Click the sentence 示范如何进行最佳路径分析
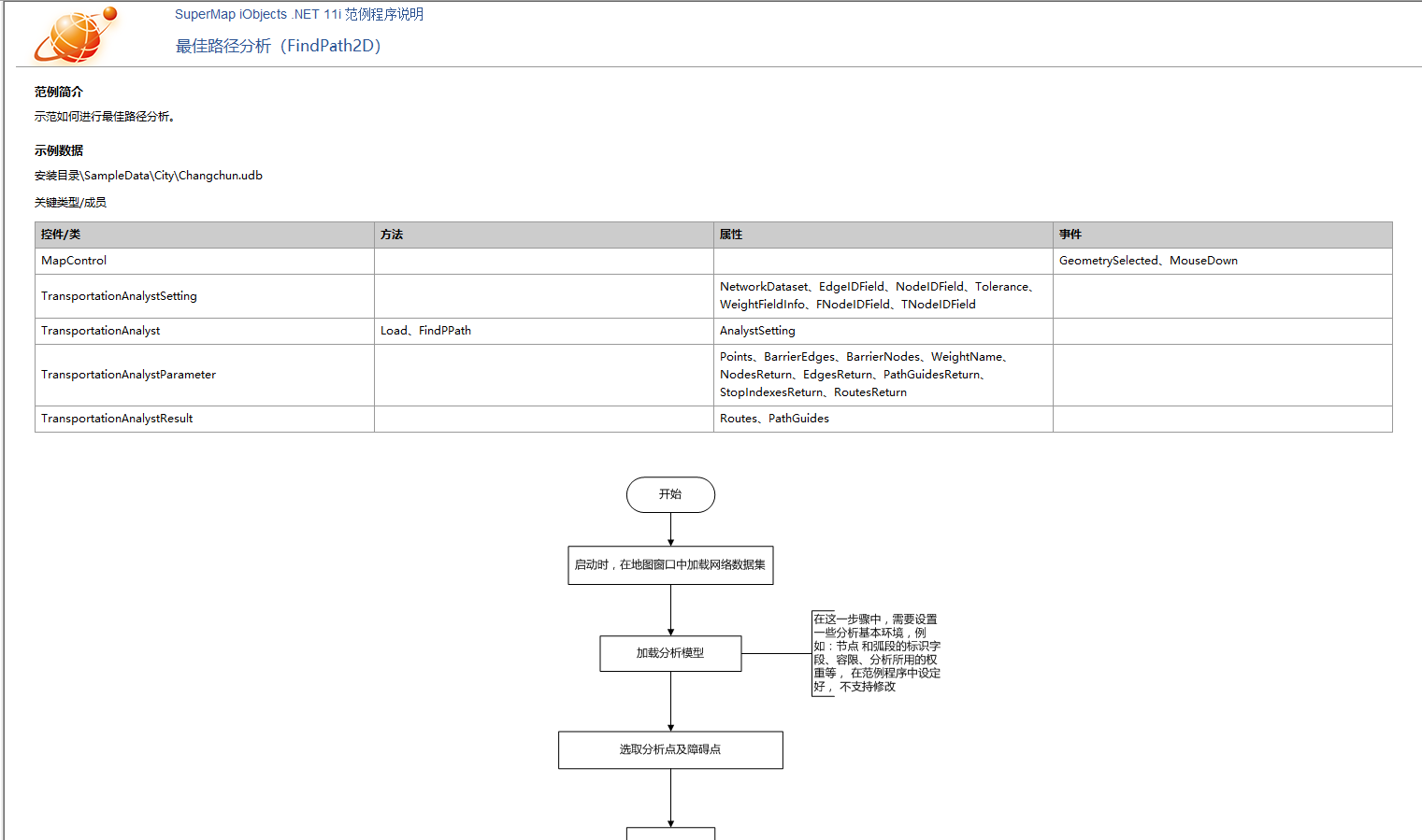The height and width of the screenshot is (840, 1422). click(105, 117)
